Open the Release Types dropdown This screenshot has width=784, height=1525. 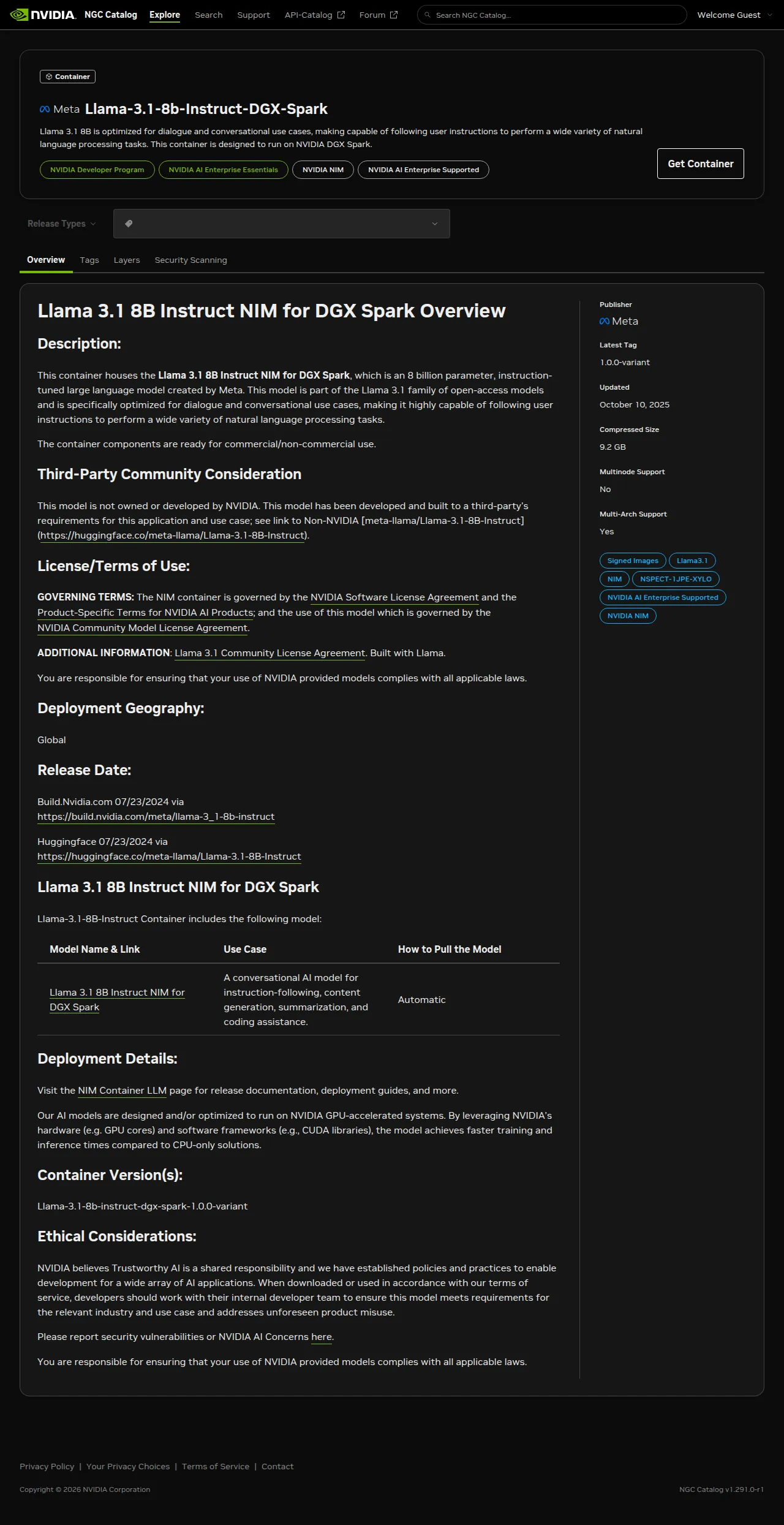coord(62,224)
